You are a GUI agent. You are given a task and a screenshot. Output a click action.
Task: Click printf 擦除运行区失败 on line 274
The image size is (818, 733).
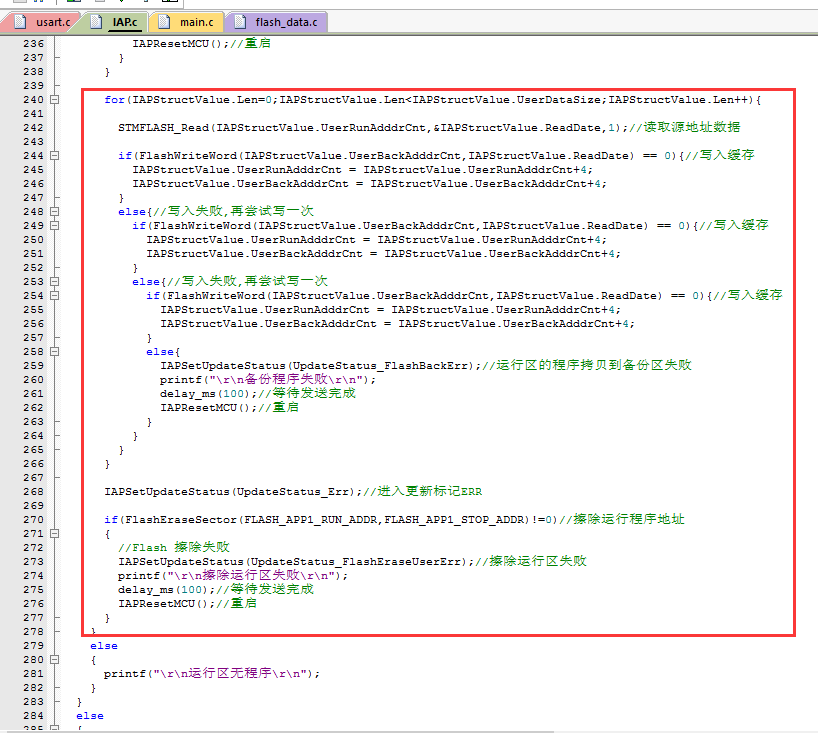coord(233,575)
